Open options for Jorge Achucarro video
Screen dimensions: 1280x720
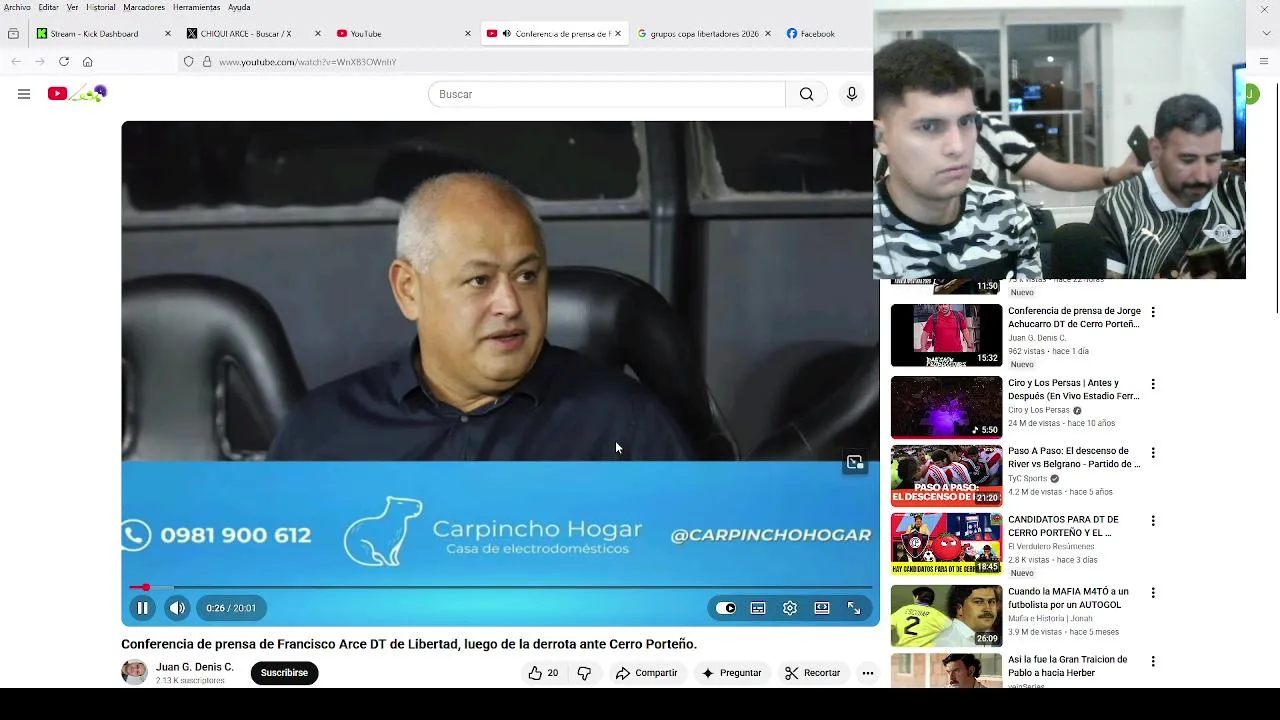tap(1153, 312)
